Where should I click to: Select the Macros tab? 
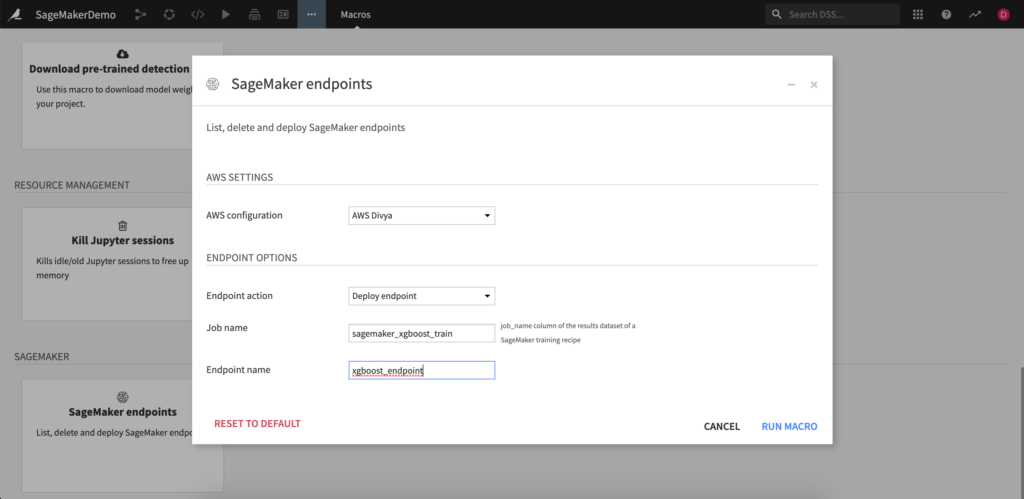(356, 14)
